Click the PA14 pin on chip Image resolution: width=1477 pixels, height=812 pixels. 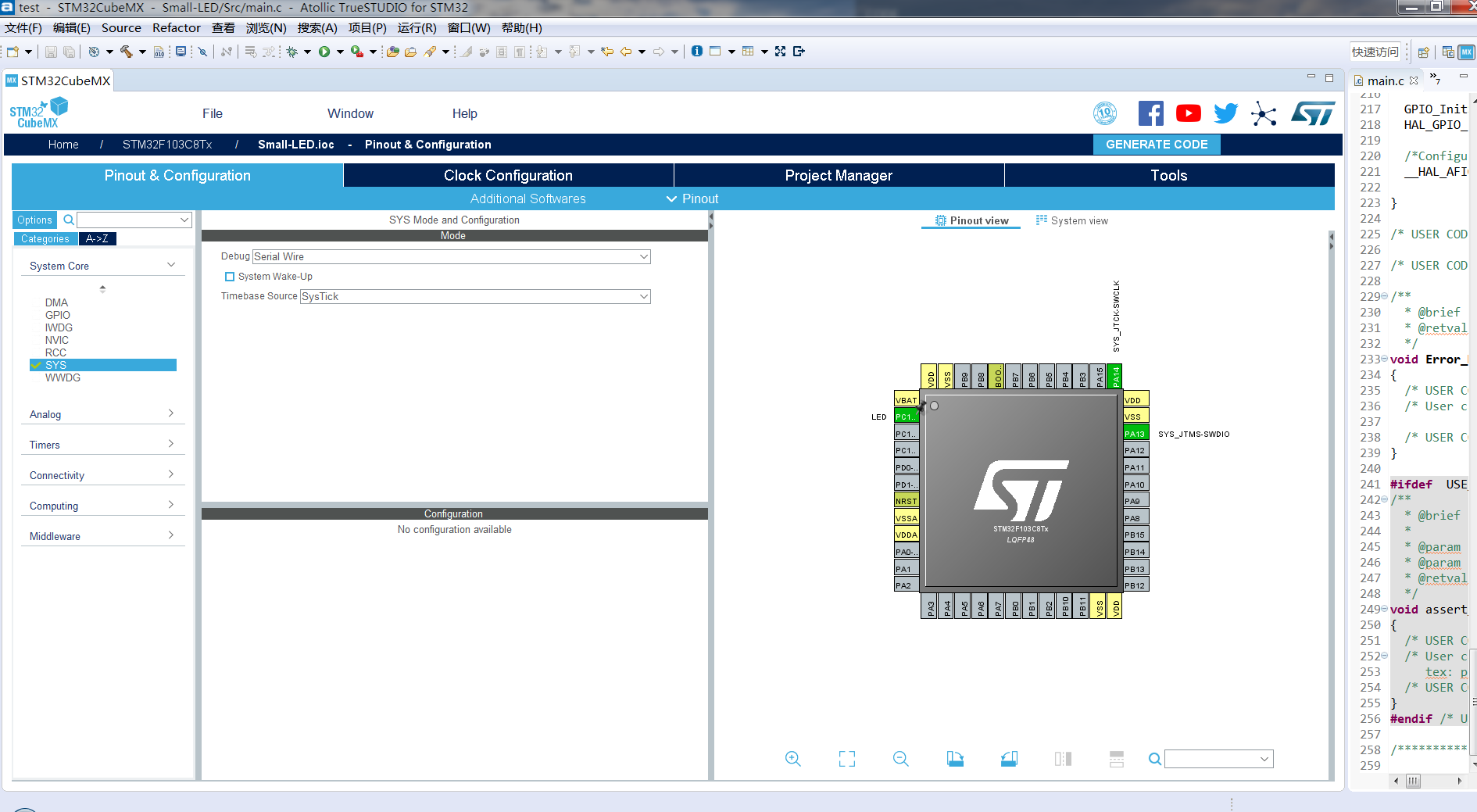pos(1115,376)
